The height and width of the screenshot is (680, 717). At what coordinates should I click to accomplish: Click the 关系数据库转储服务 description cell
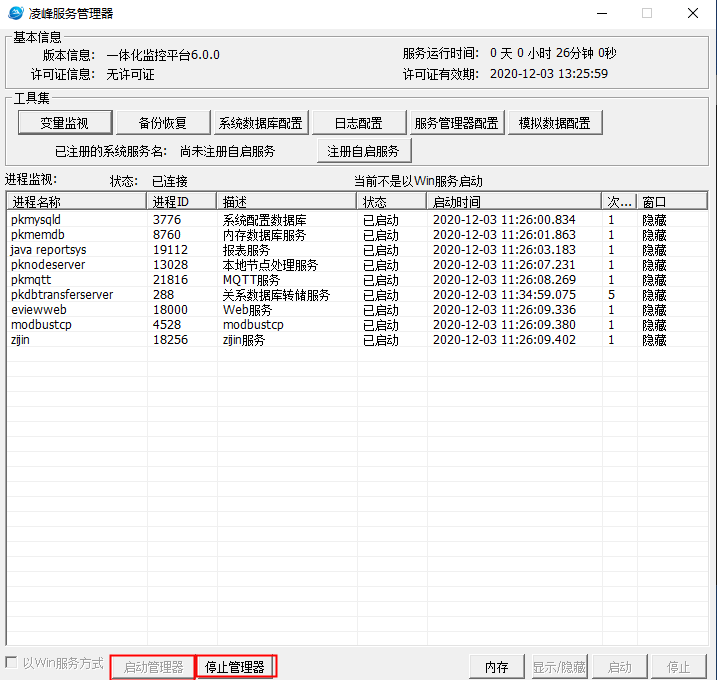click(x=276, y=295)
